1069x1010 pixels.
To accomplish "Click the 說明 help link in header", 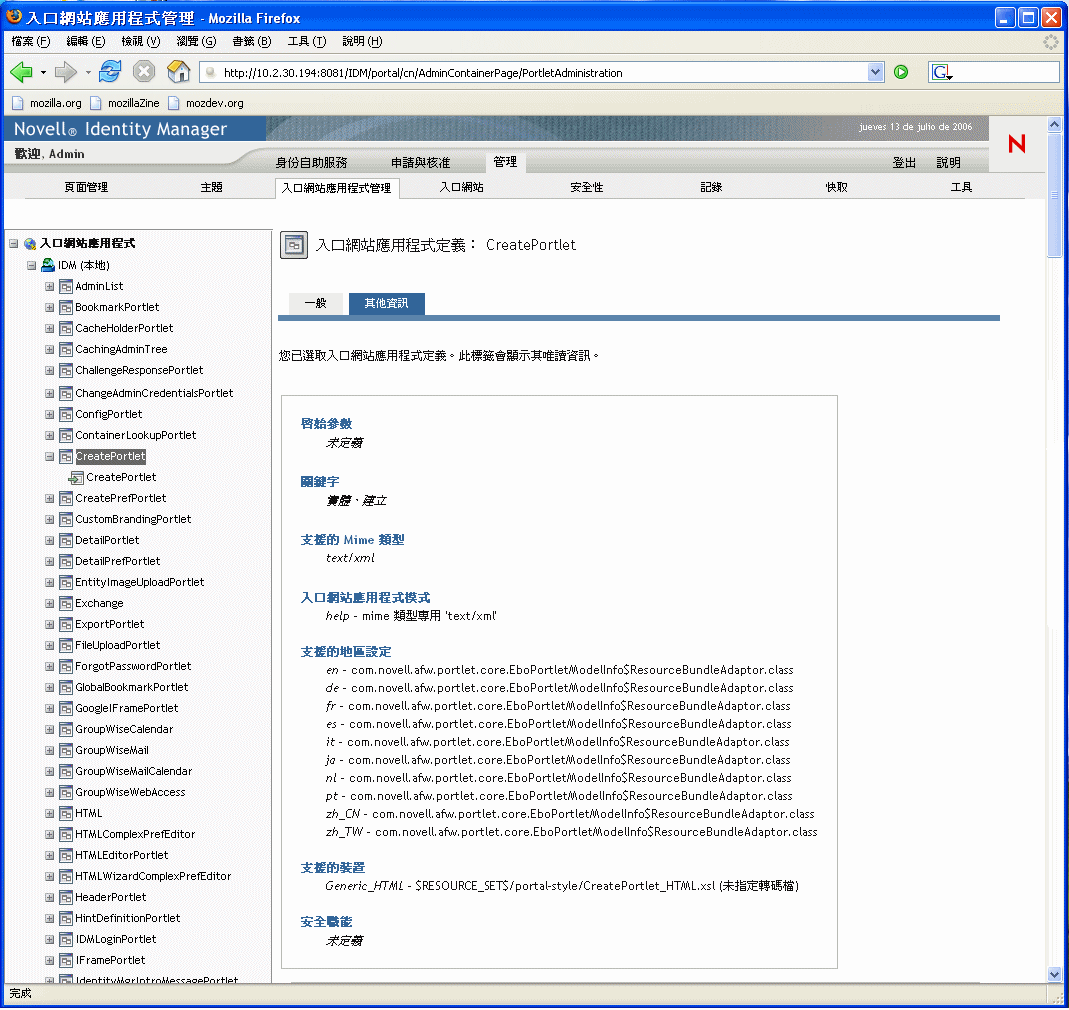I will [x=948, y=163].
